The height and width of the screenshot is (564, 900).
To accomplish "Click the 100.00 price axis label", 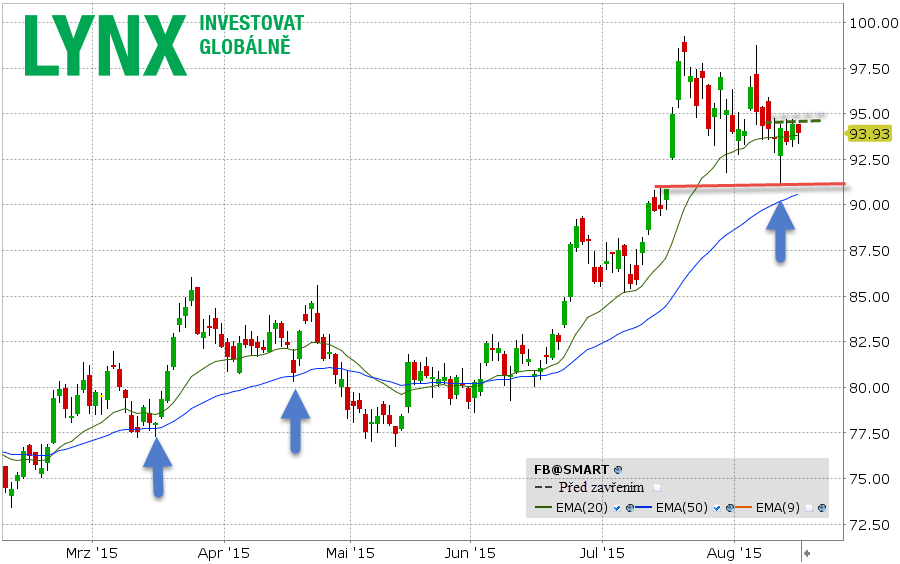I will tap(873, 23).
